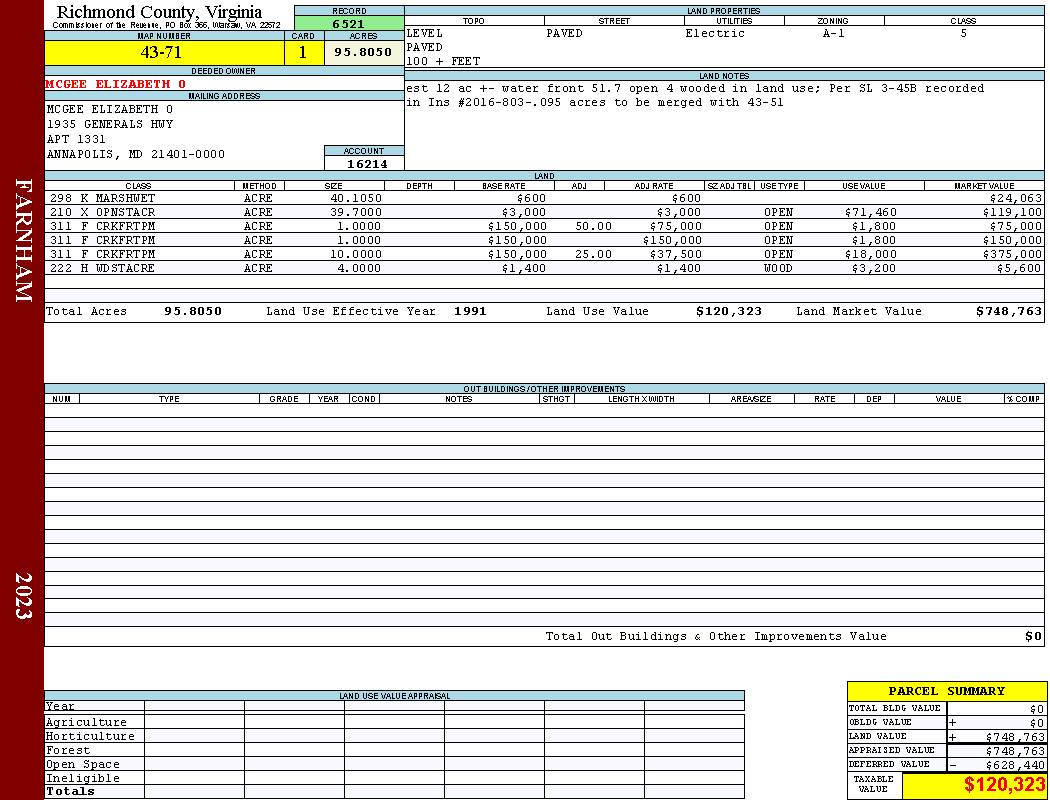Select land row 222 H WDSTACRE
The width and height of the screenshot is (1050, 800).
pyautogui.click(x=544, y=268)
